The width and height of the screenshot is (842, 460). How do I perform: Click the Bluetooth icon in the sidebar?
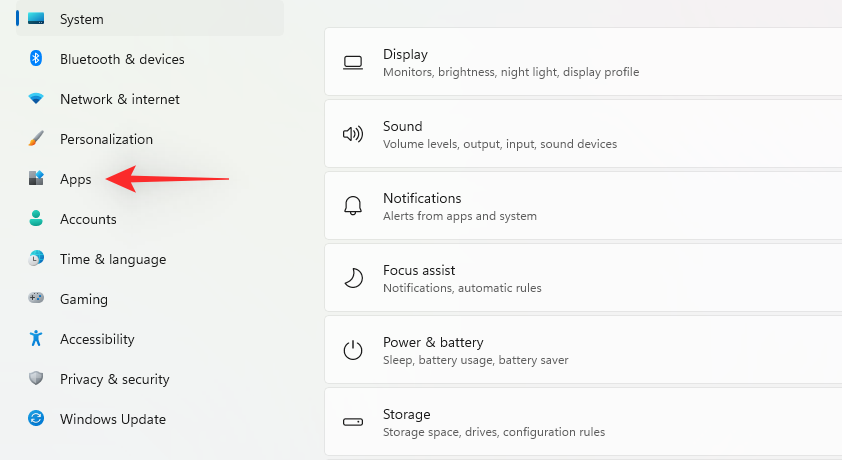coord(36,59)
